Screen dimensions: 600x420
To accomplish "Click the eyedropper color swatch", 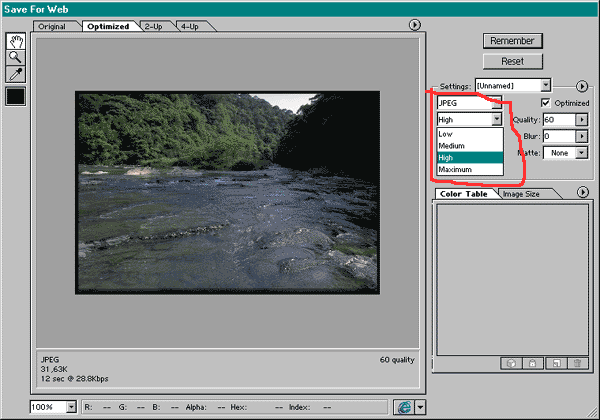I will tap(16, 96).
